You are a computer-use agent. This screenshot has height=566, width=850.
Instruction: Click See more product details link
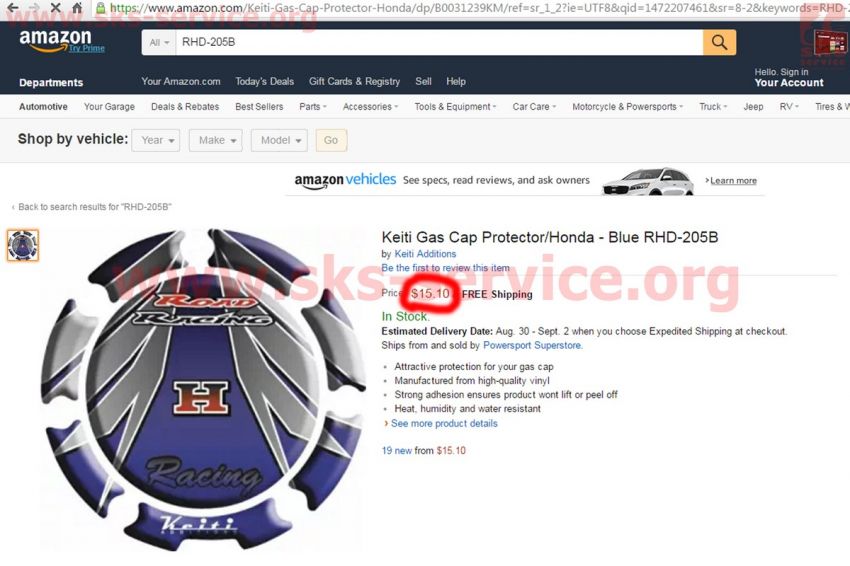(444, 423)
